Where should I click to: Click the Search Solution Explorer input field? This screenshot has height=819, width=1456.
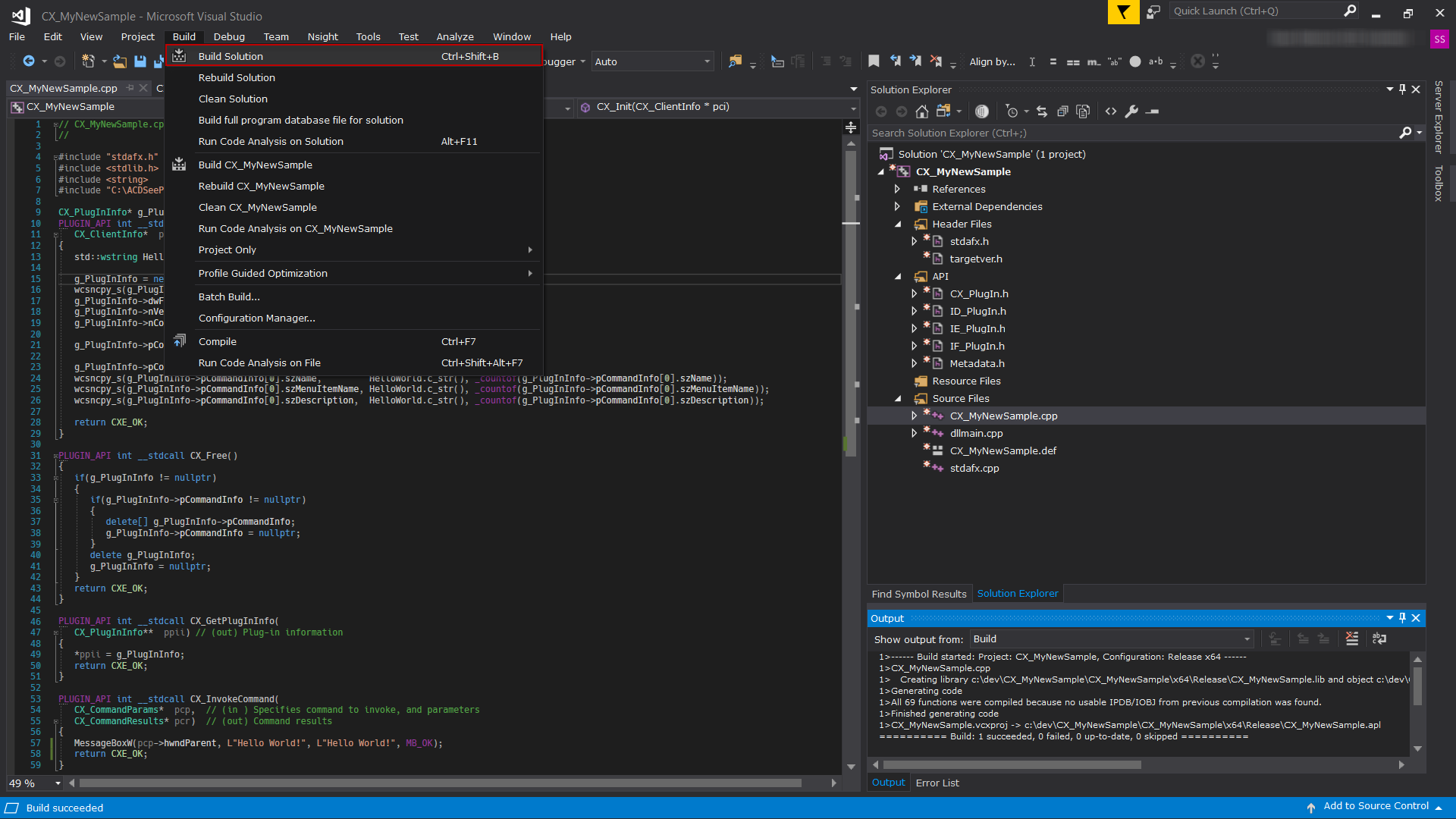(1133, 133)
